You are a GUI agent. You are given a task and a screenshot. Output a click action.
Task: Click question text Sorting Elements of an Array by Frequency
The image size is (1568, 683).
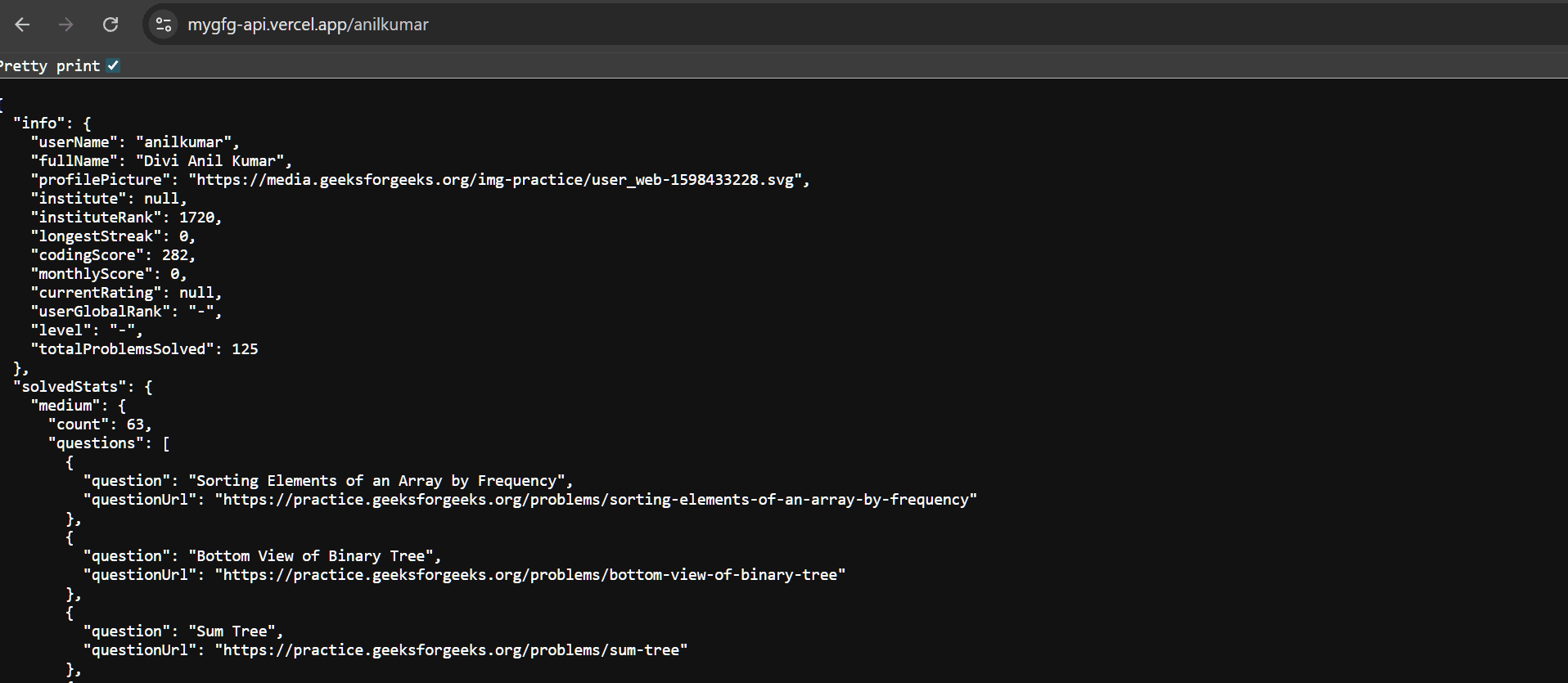376,481
